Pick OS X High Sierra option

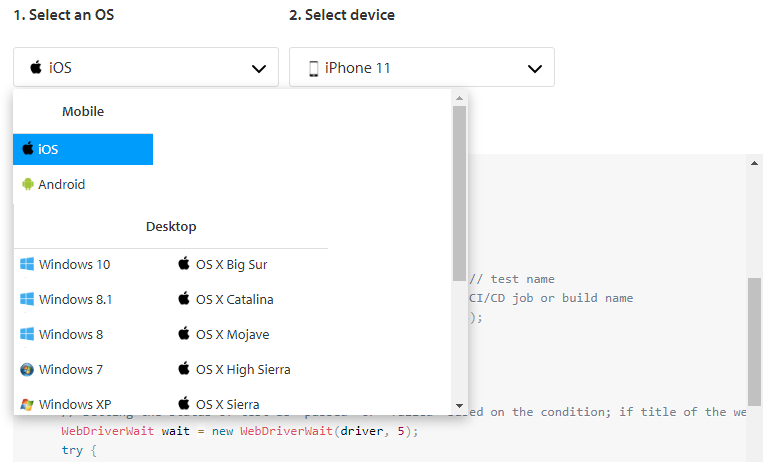[234, 369]
